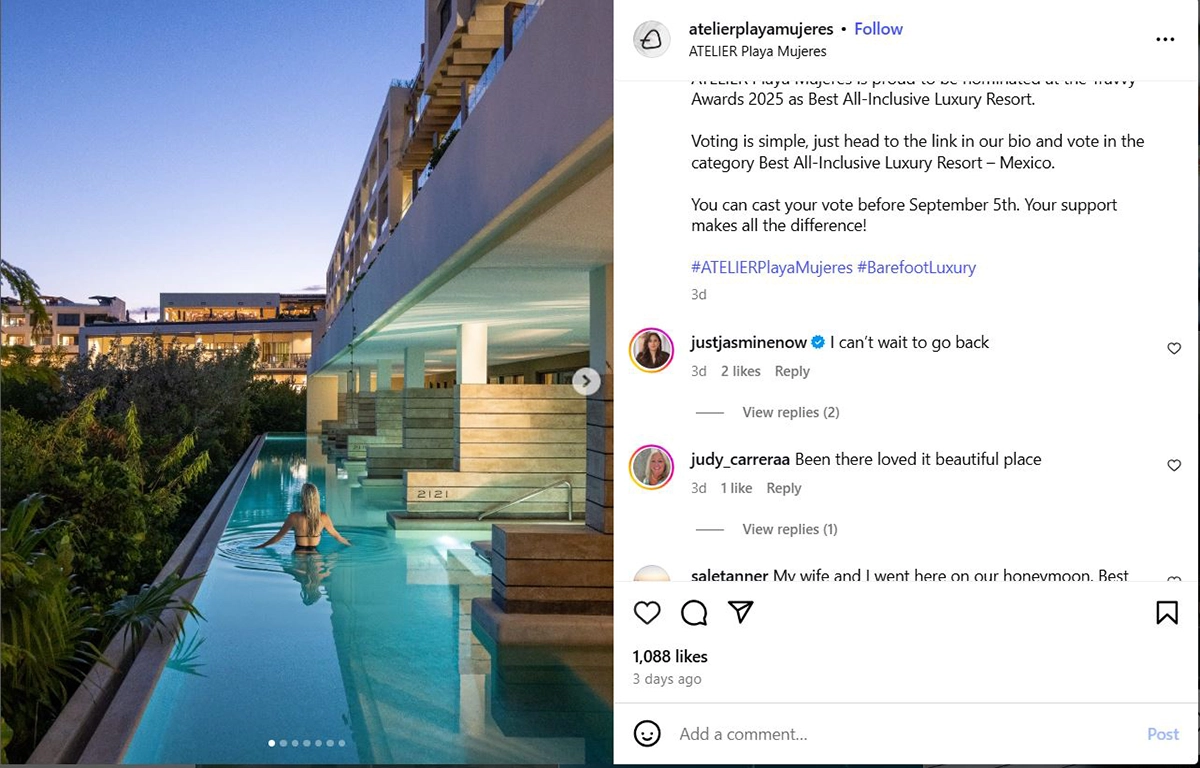Open justjasminenow's profile picture
This screenshot has width=1200, height=768.
651,349
